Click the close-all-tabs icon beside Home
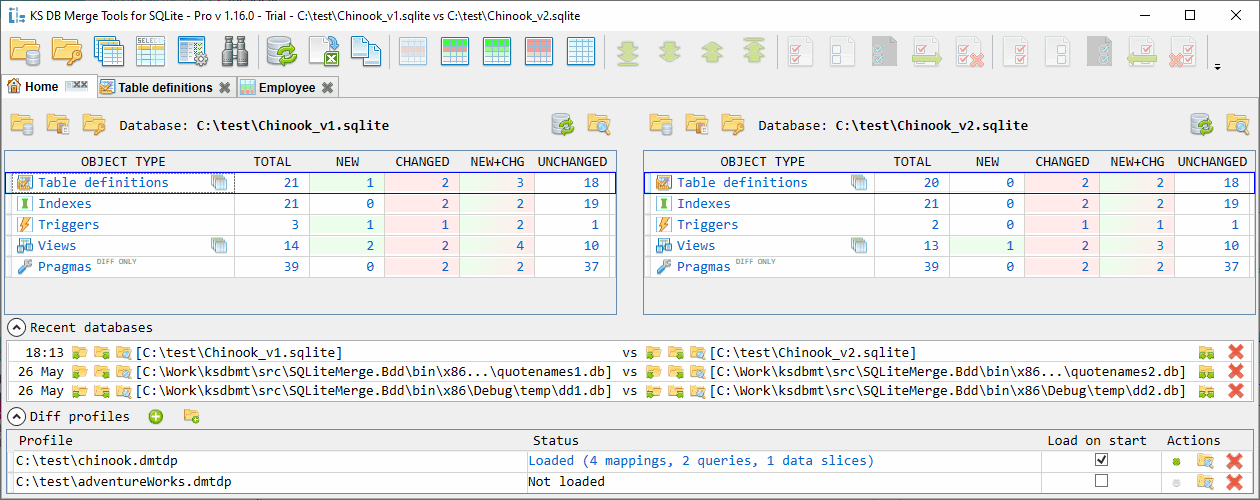 [77, 87]
